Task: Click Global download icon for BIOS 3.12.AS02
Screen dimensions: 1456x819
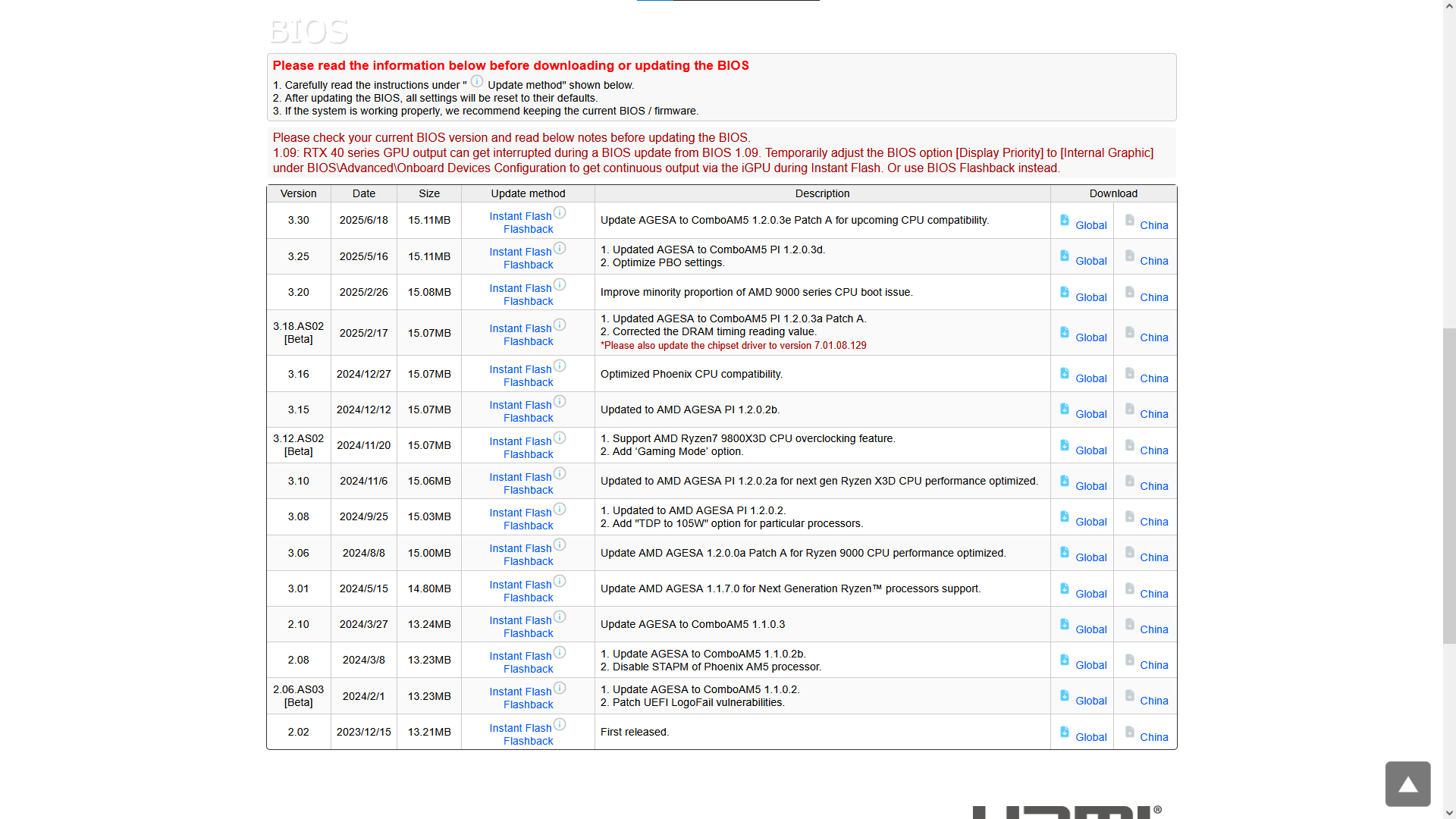Action: click(1065, 445)
